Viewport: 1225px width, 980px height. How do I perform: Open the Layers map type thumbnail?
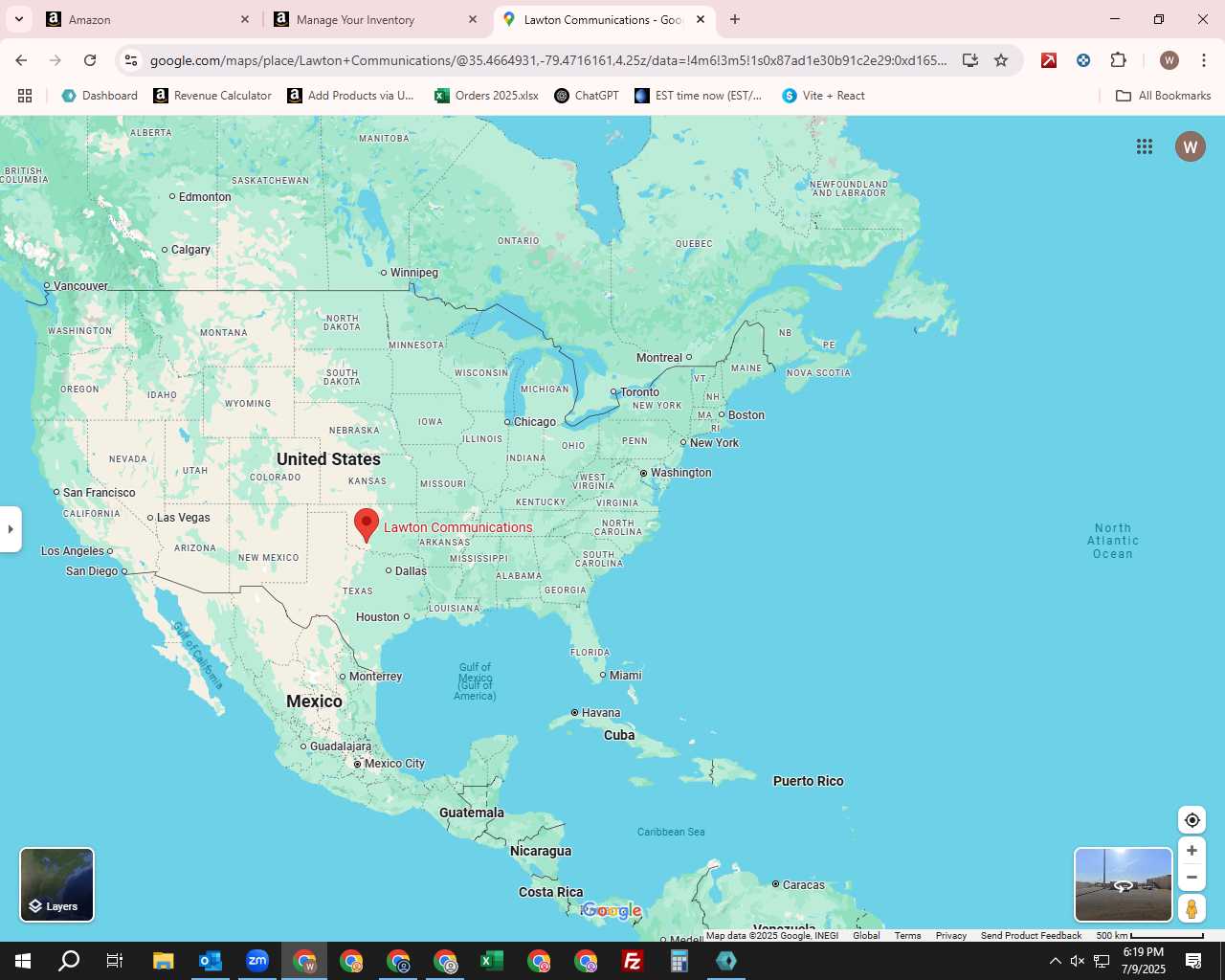[x=57, y=885]
